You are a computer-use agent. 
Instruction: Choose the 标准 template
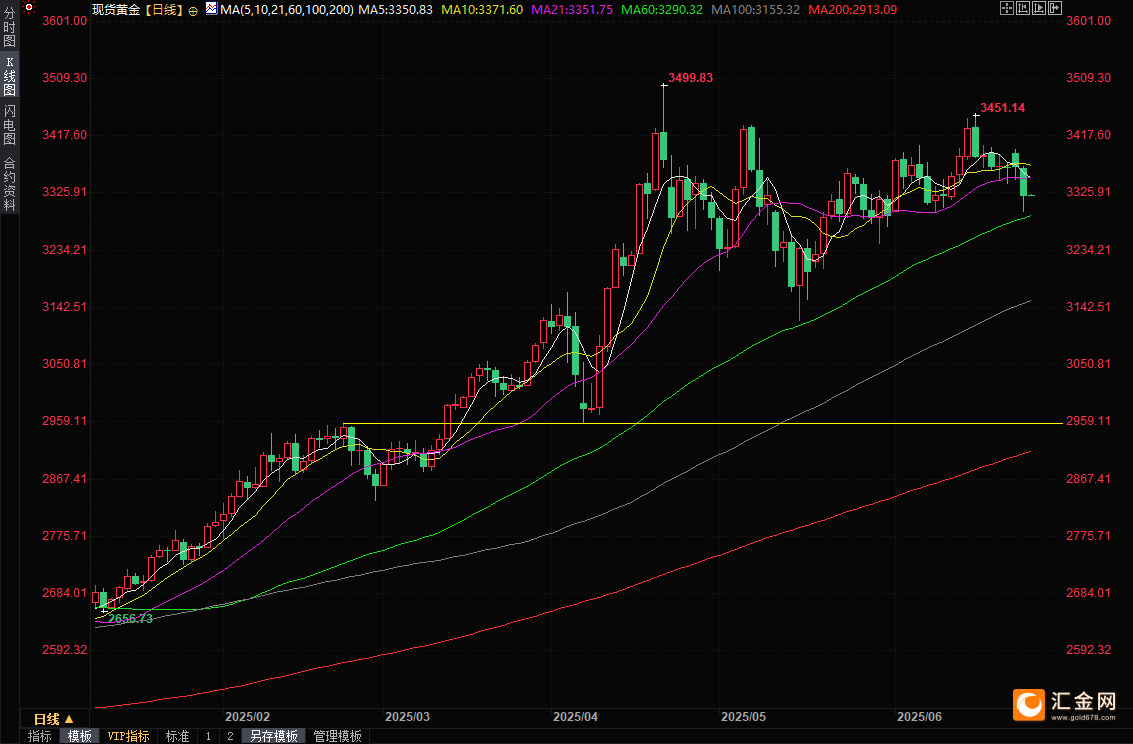point(177,736)
